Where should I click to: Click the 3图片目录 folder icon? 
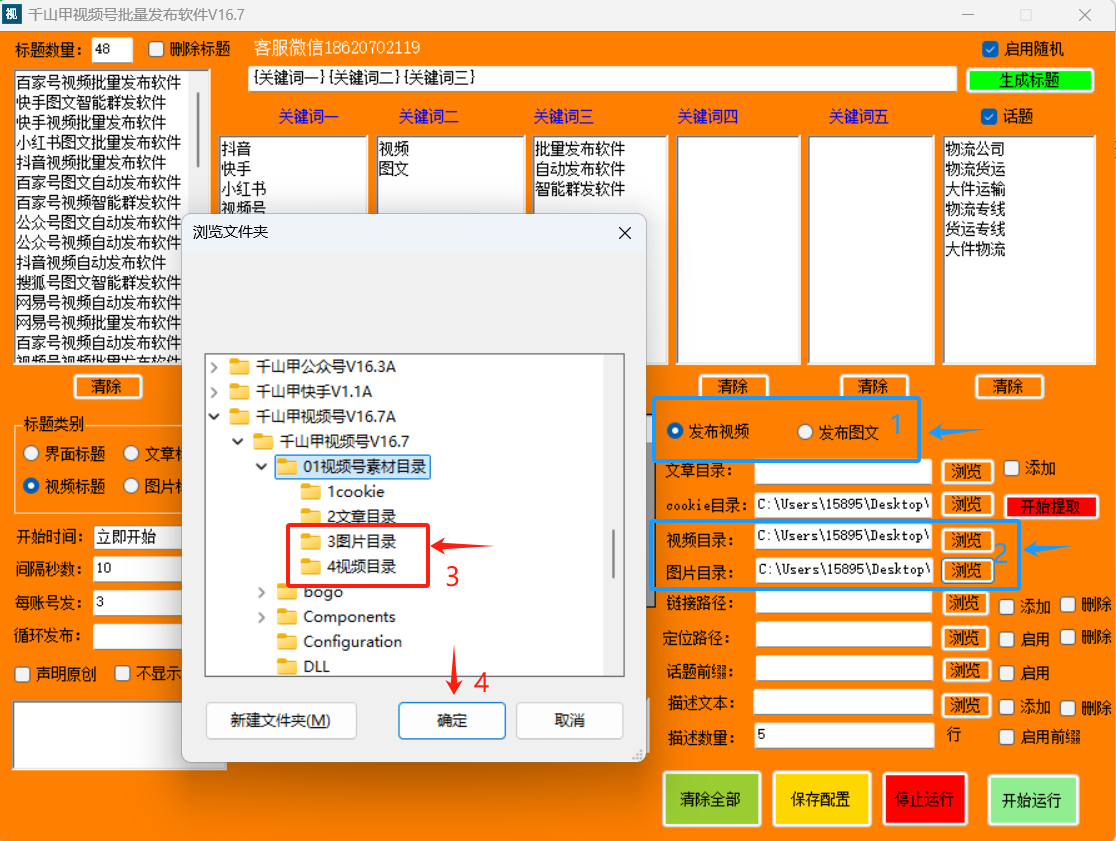(x=310, y=541)
